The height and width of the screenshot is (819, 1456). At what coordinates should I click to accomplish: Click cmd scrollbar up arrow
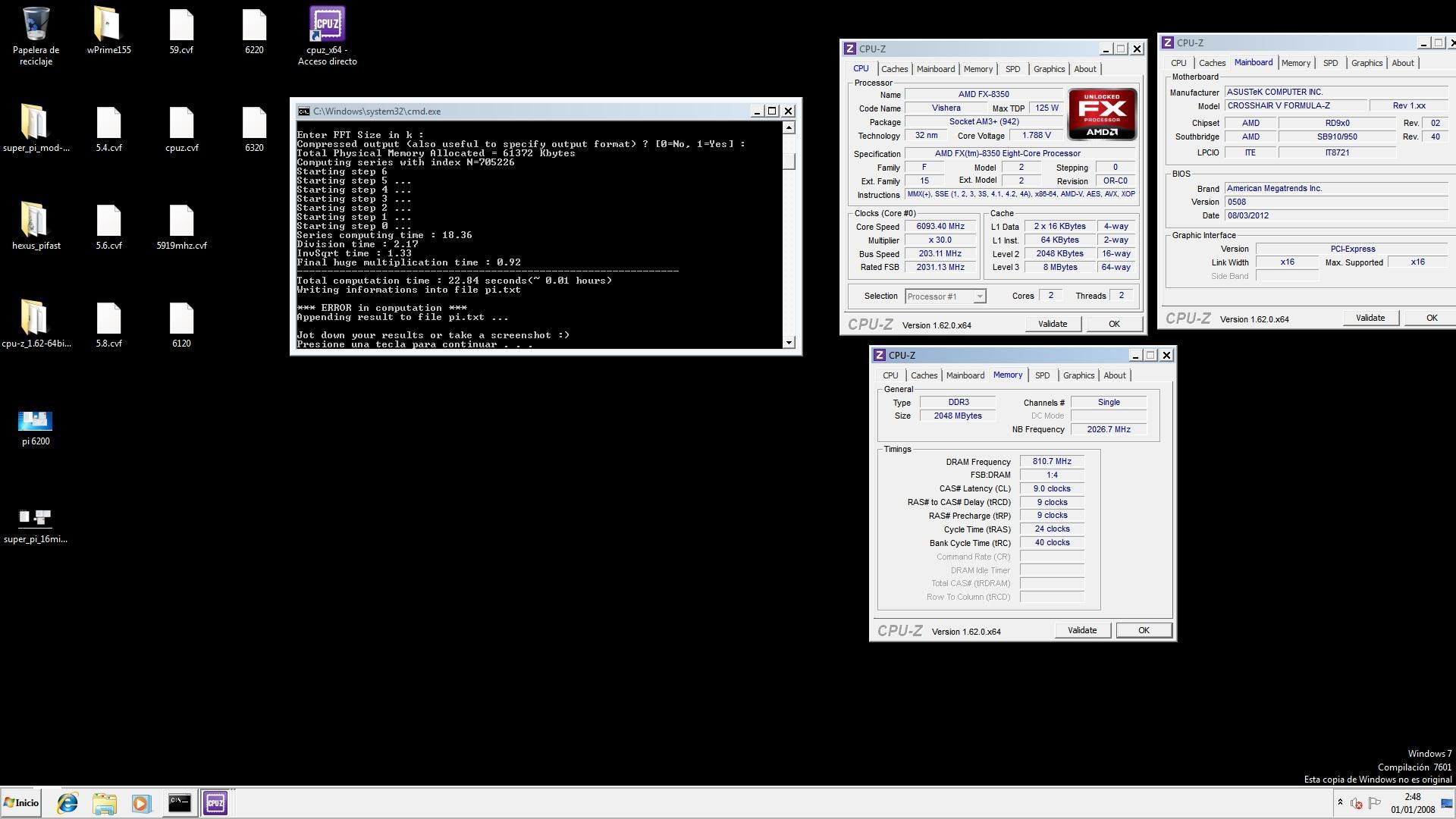pos(789,127)
